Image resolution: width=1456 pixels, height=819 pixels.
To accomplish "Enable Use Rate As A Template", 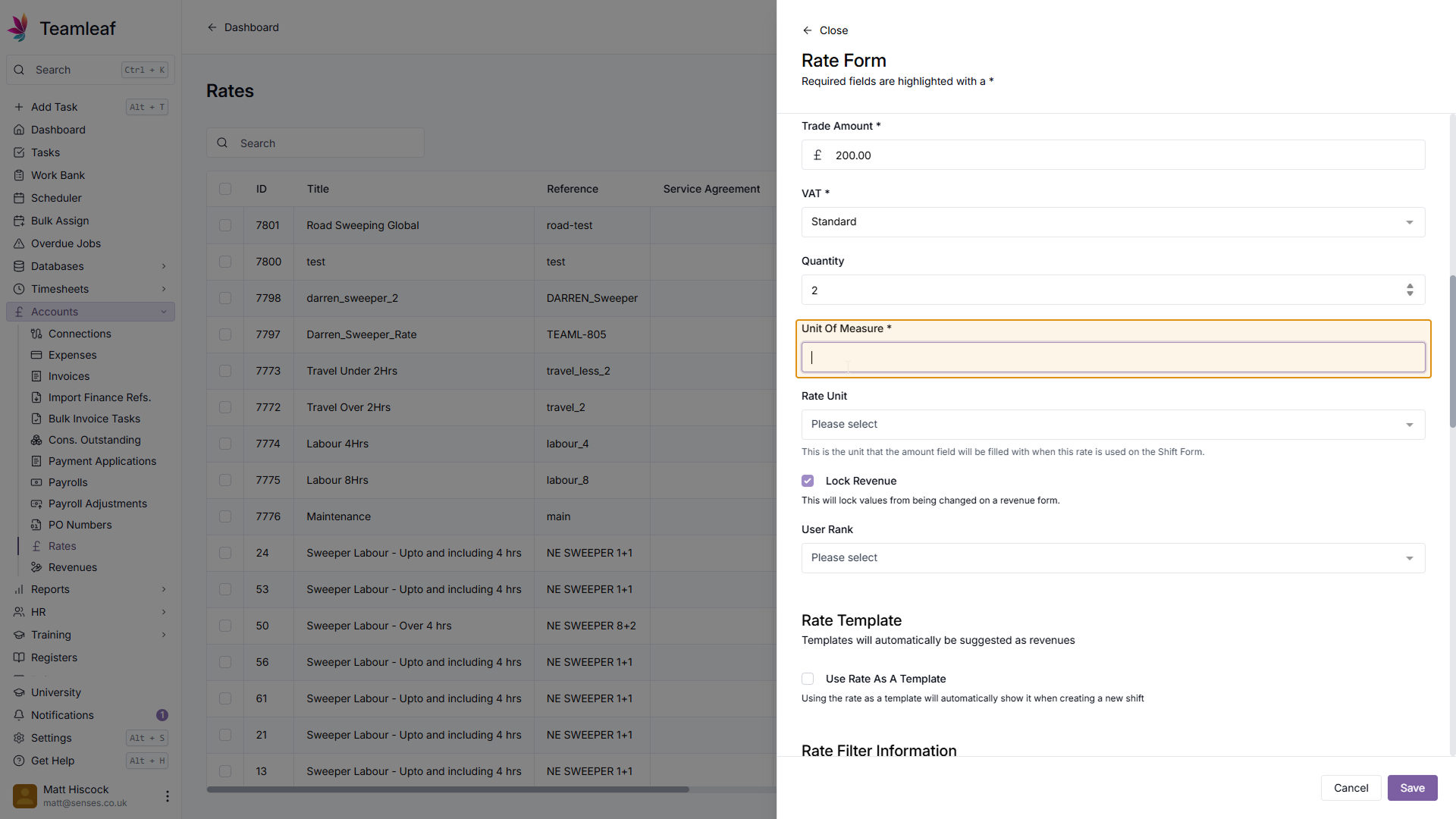I will pyautogui.click(x=808, y=679).
